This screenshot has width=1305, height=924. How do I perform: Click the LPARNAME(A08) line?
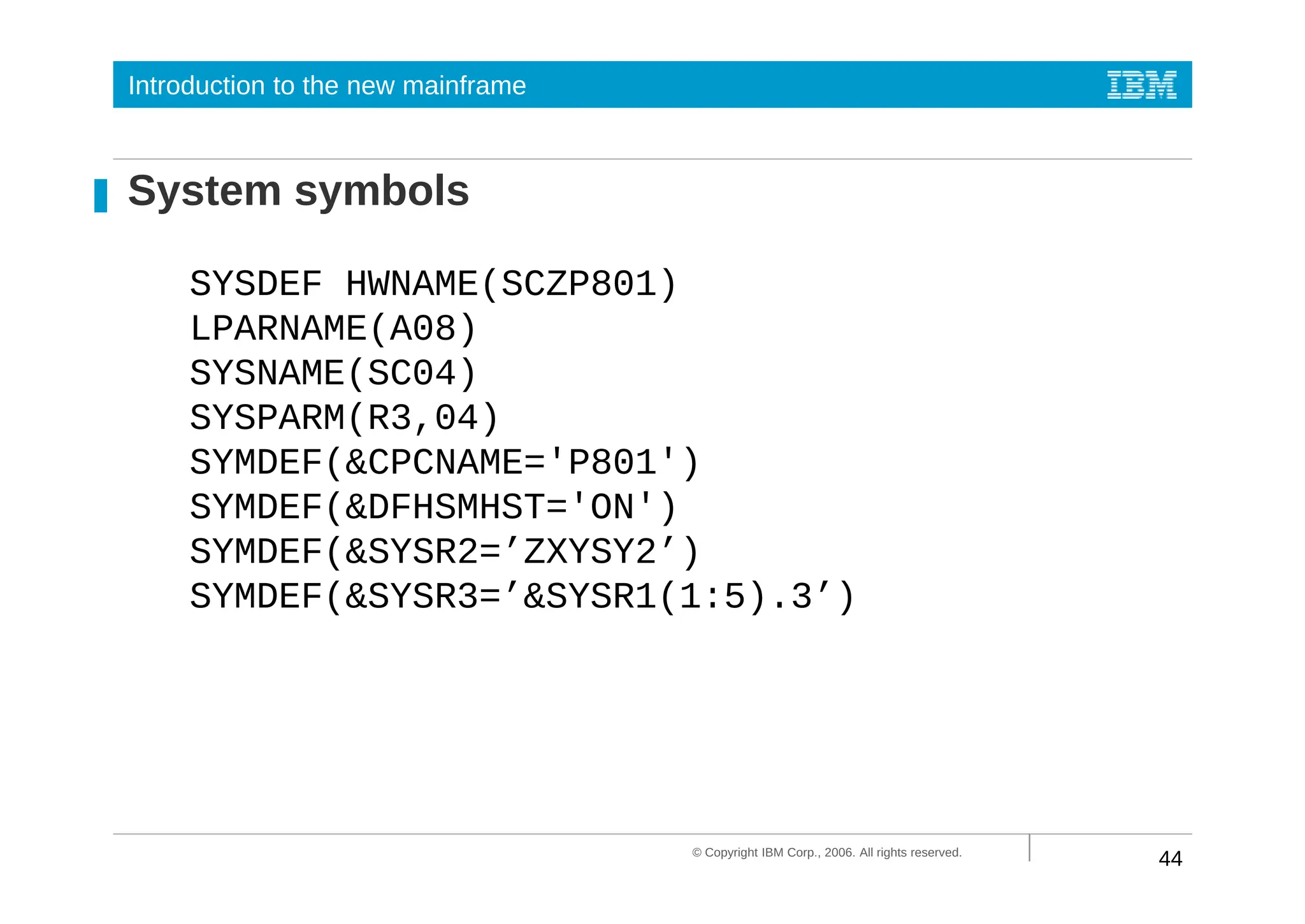333,329
